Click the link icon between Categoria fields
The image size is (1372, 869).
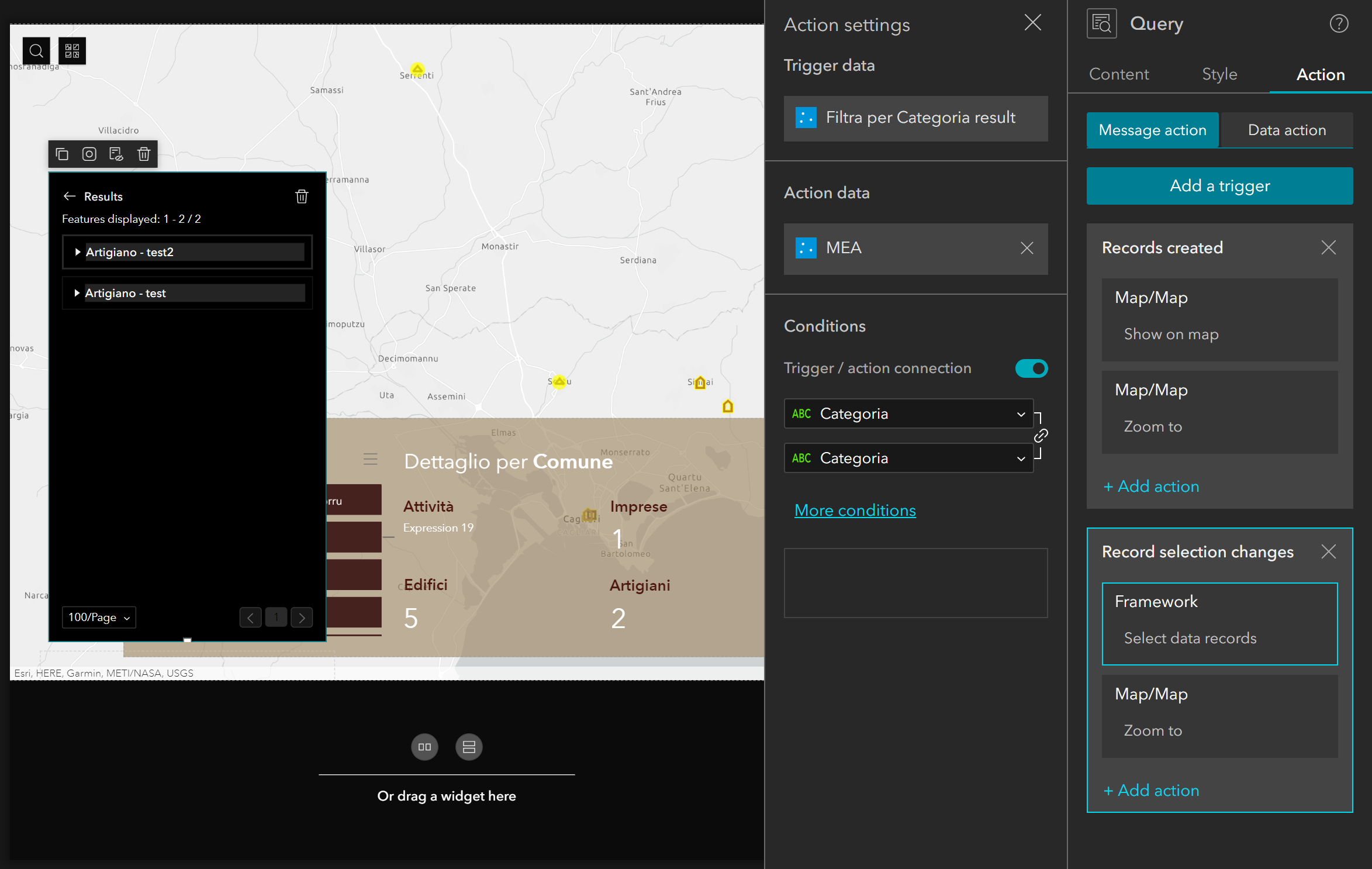[x=1041, y=436]
